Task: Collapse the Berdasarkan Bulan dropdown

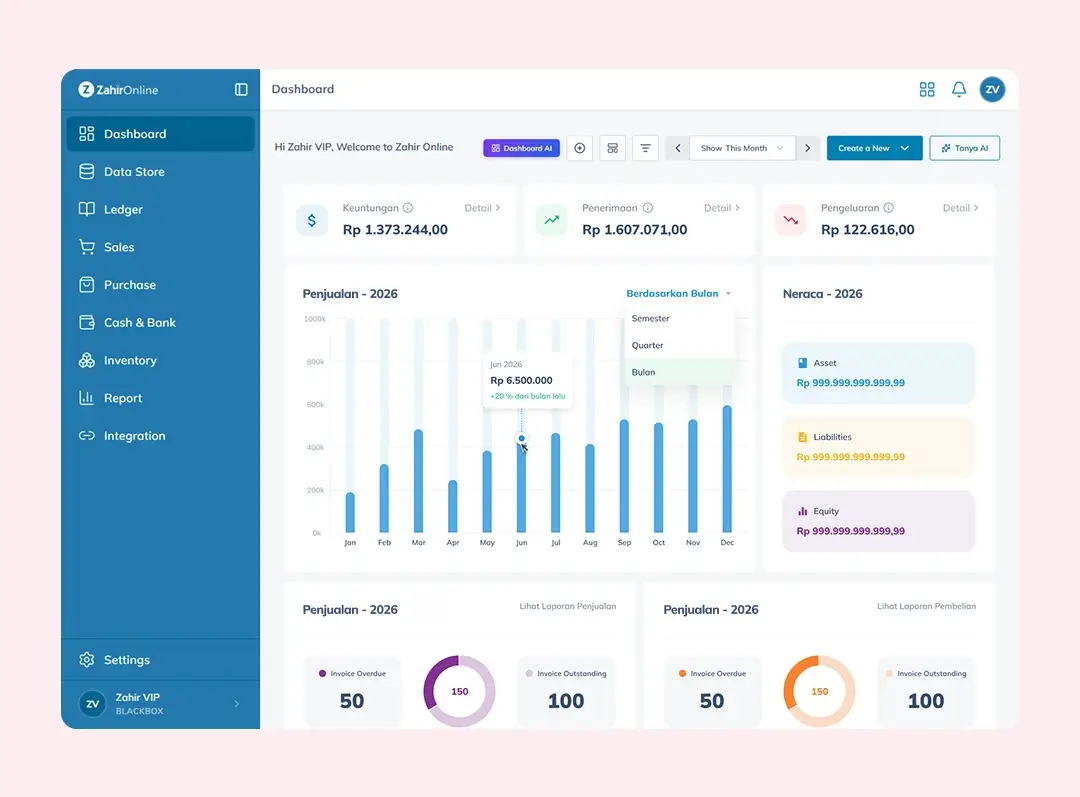Action: click(679, 294)
